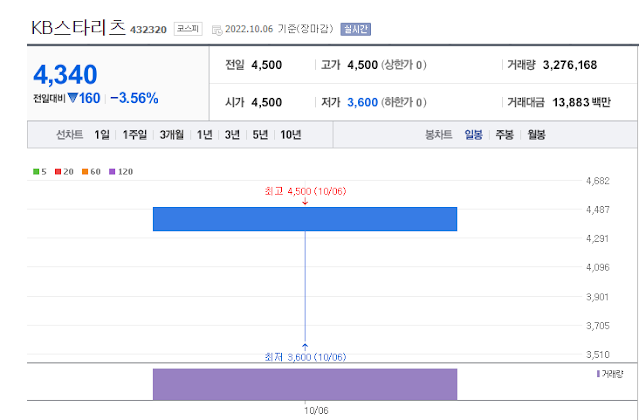This screenshot has height=420, width=639.
Task: Click the purple volume bar for 10/06
Action: tap(305, 385)
